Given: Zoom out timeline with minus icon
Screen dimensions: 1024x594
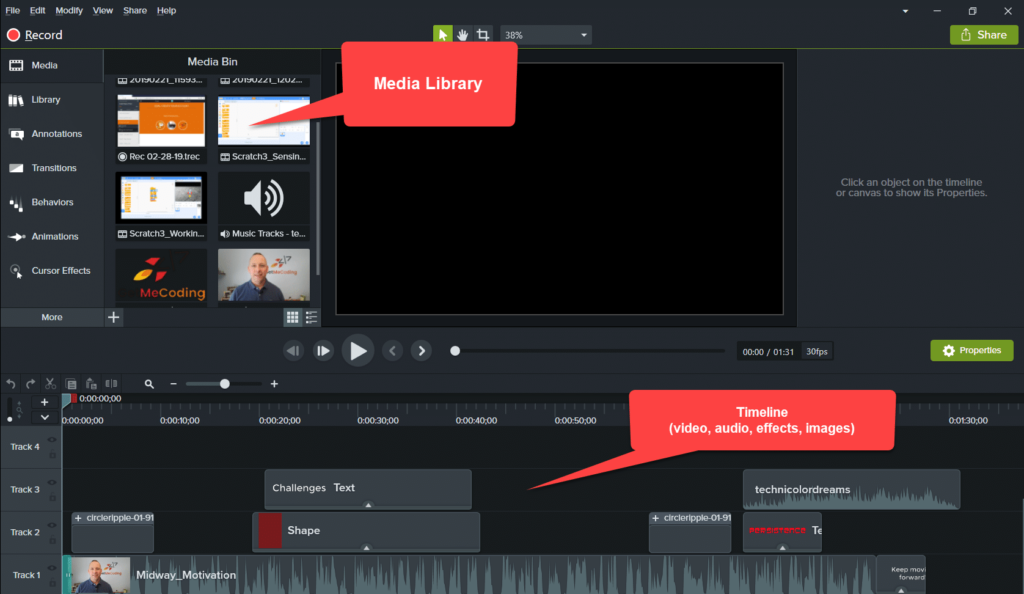Looking at the screenshot, I should pos(173,384).
